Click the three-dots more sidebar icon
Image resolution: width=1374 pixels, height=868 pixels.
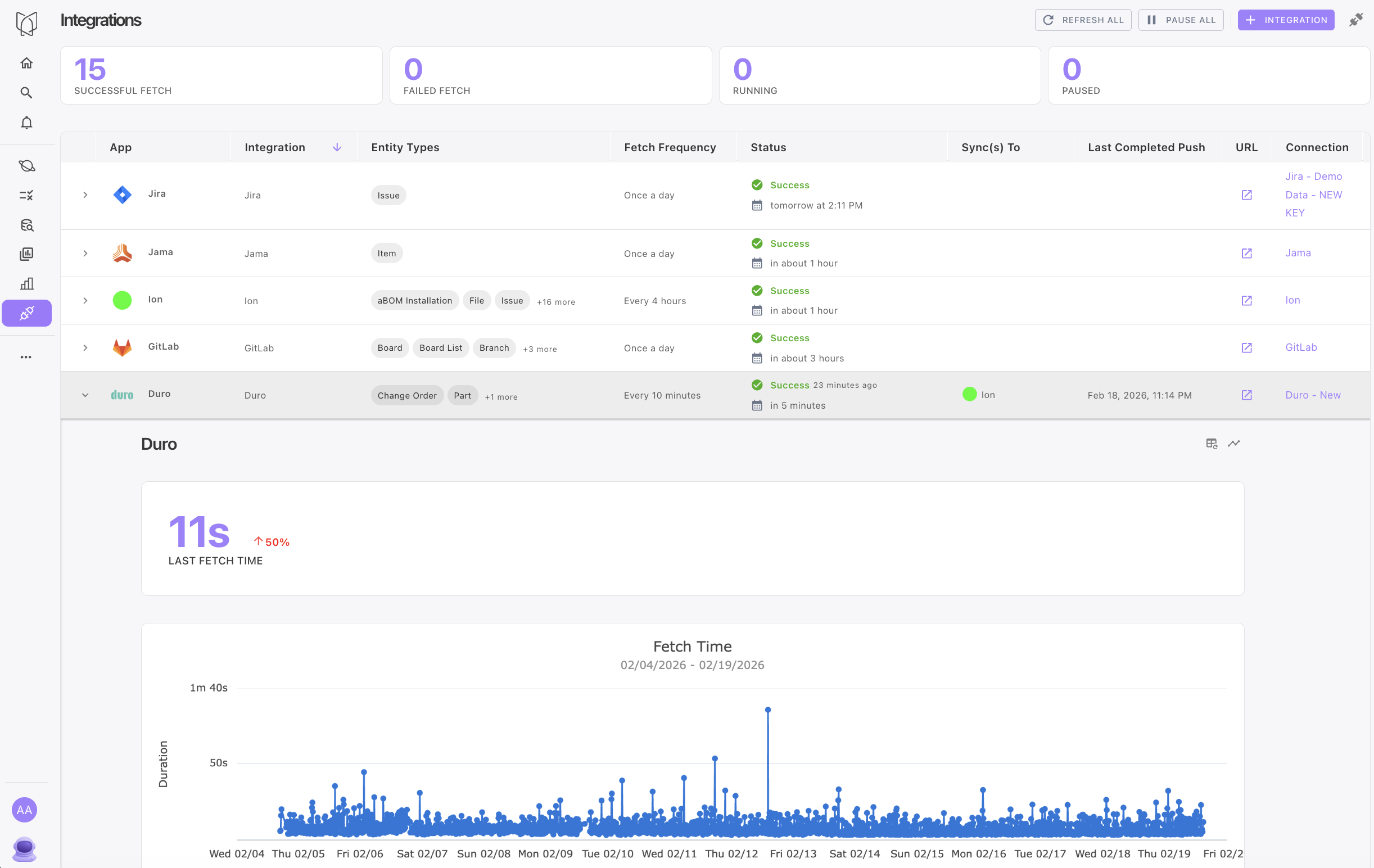coord(26,357)
